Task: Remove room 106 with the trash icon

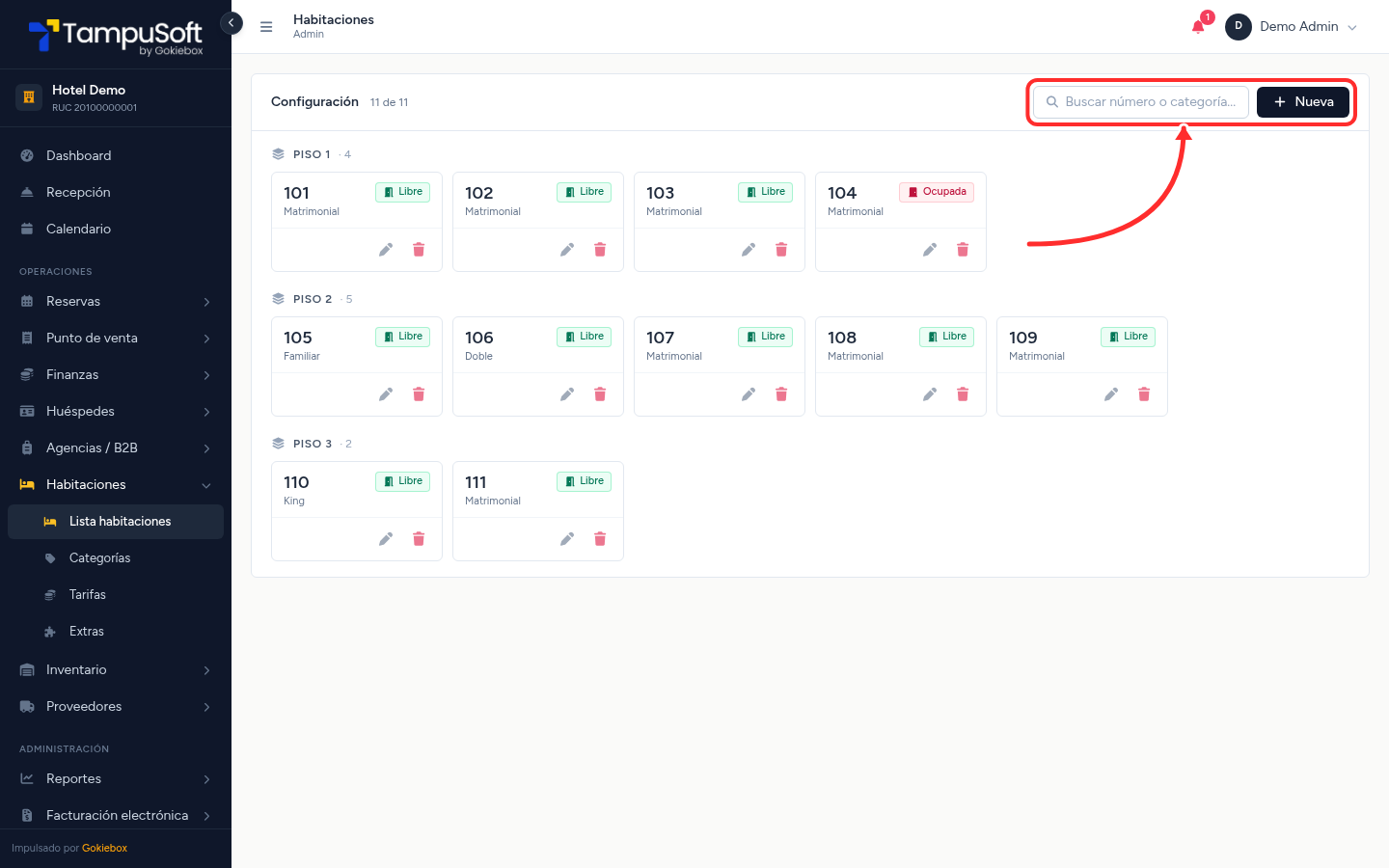Action: tap(600, 394)
